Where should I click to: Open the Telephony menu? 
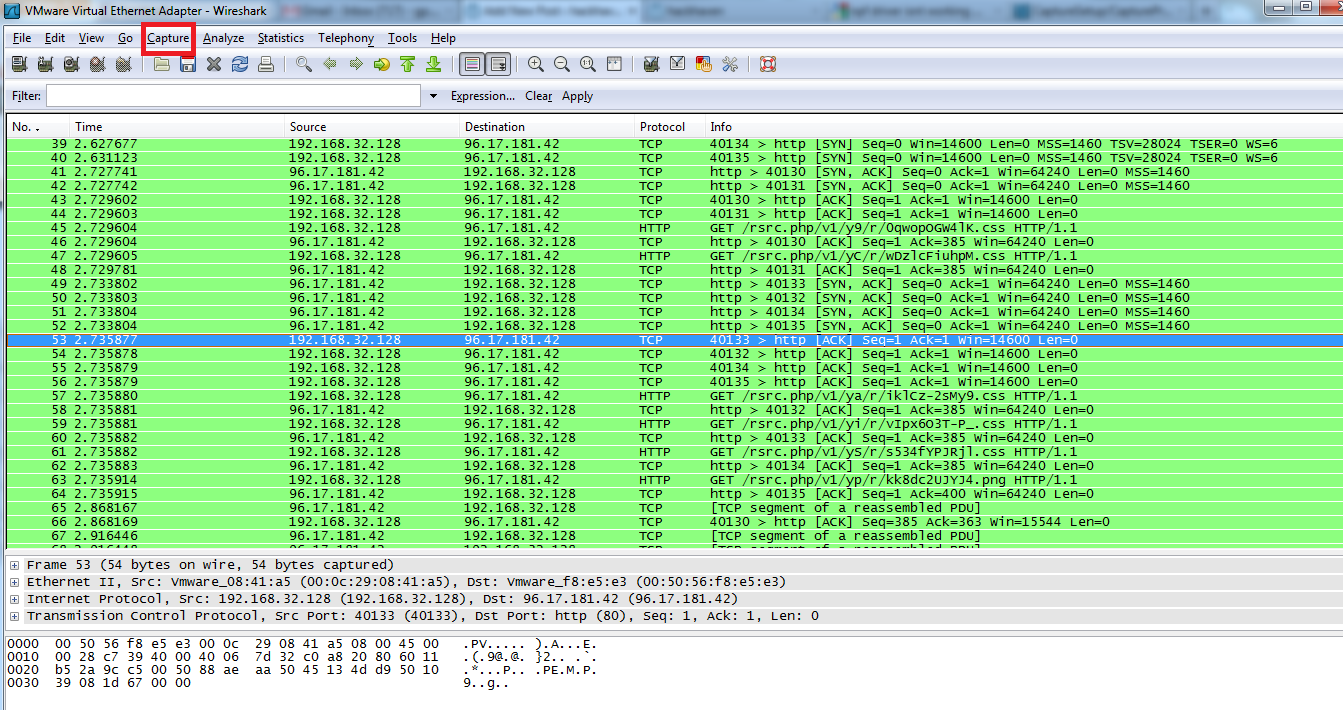point(346,38)
